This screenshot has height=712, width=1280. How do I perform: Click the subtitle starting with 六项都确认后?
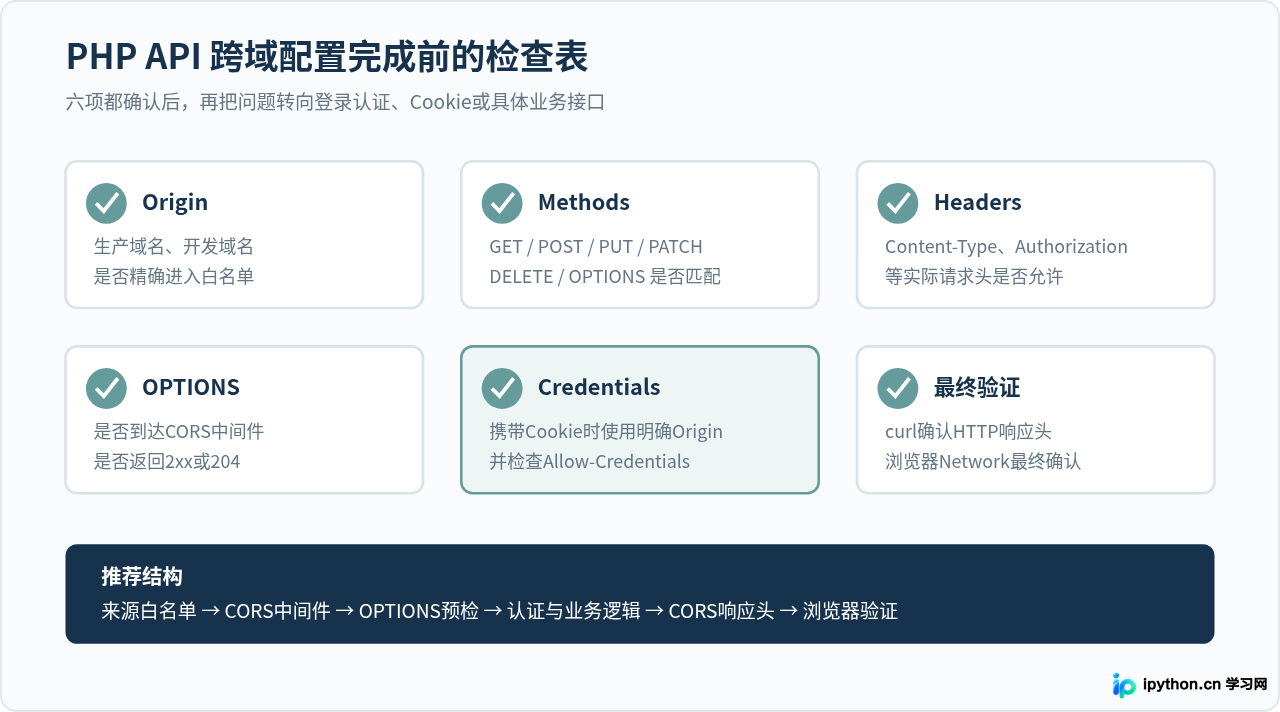(x=336, y=102)
